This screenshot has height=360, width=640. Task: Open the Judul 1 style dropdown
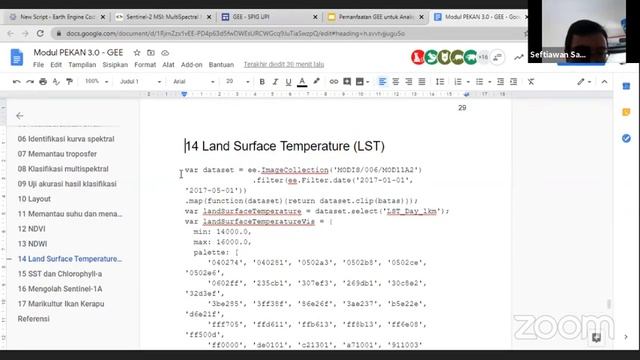[140, 82]
